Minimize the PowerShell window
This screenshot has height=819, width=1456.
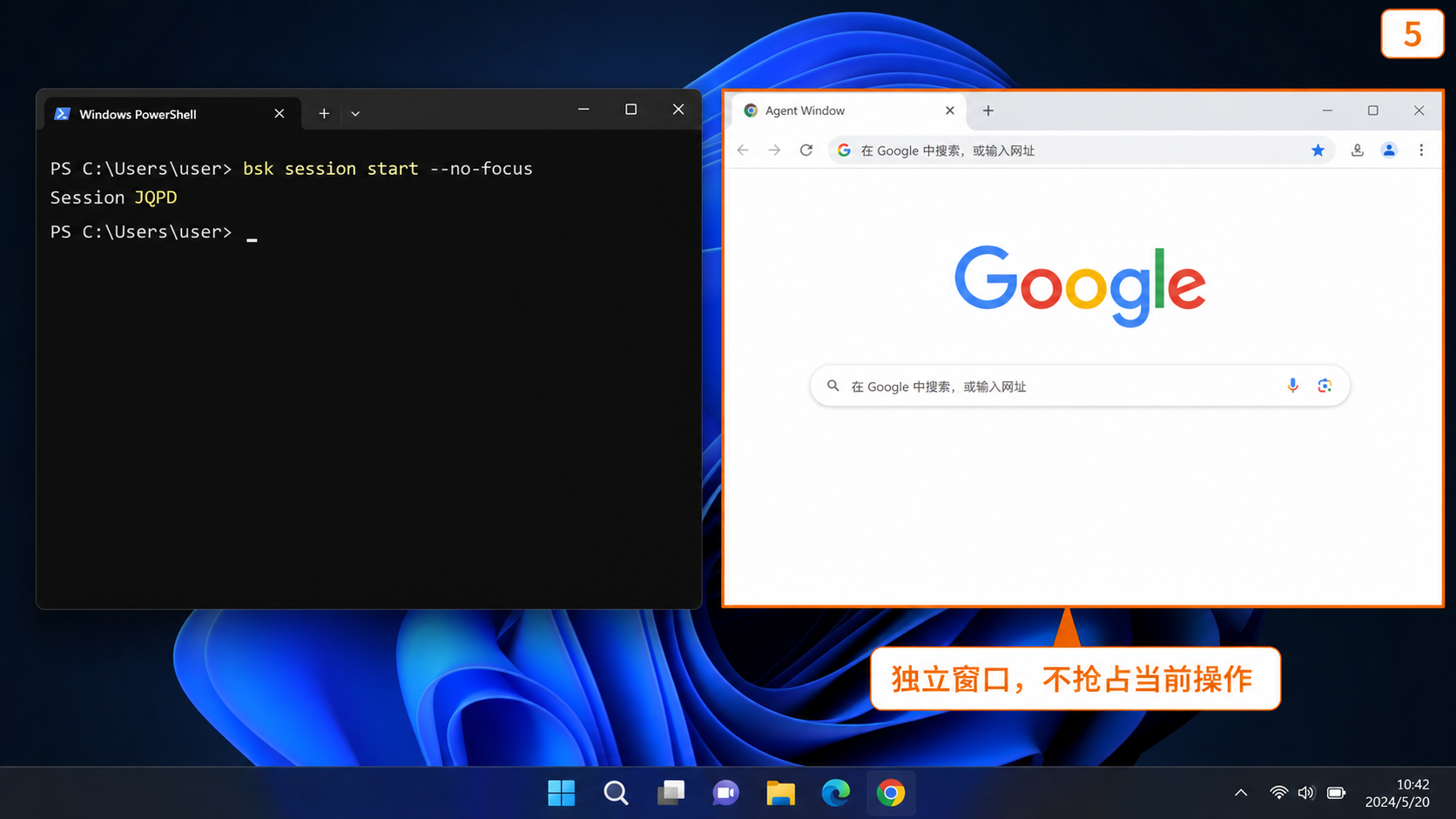click(583, 110)
